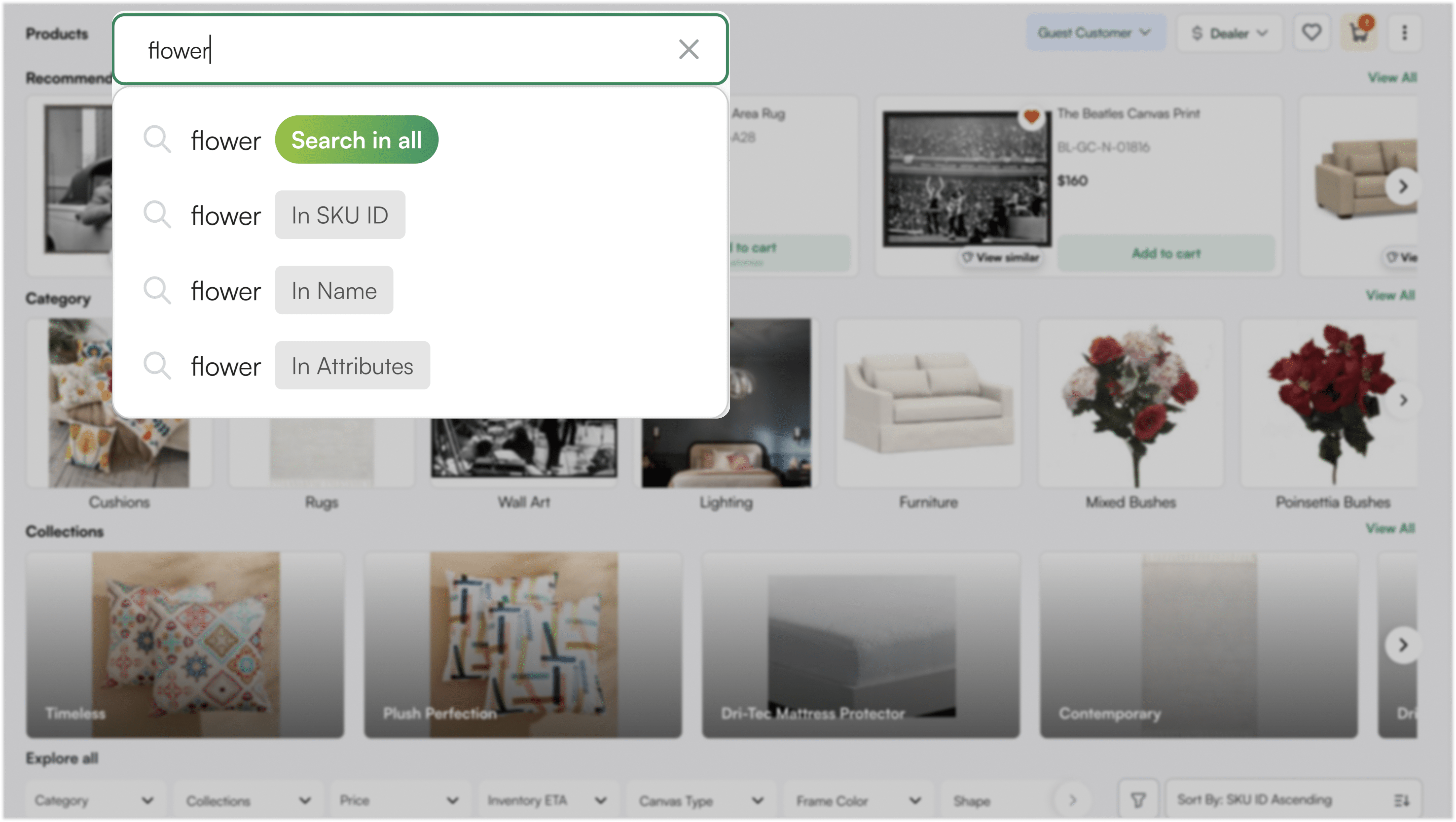This screenshot has height=822, width=1456.
Task: Select the Search in all suggestion
Action: pos(356,140)
